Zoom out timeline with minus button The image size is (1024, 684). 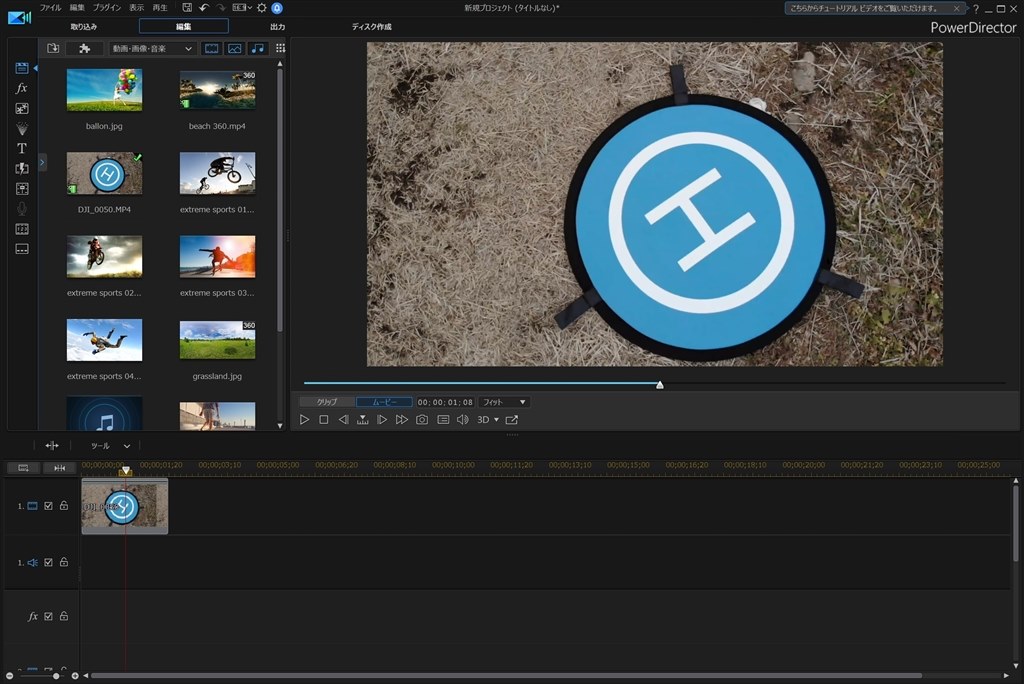pyautogui.click(x=9, y=676)
